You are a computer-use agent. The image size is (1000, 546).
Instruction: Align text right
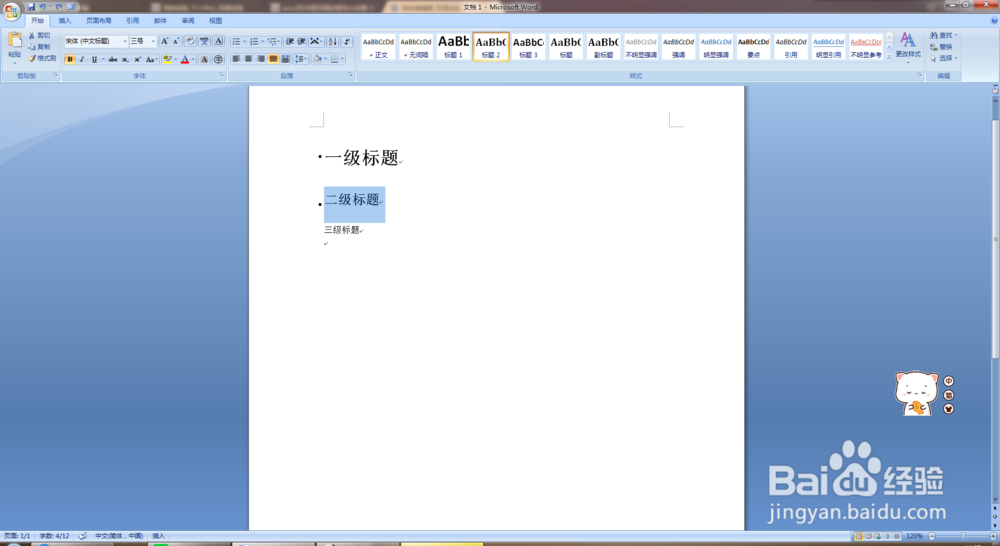coord(260,59)
